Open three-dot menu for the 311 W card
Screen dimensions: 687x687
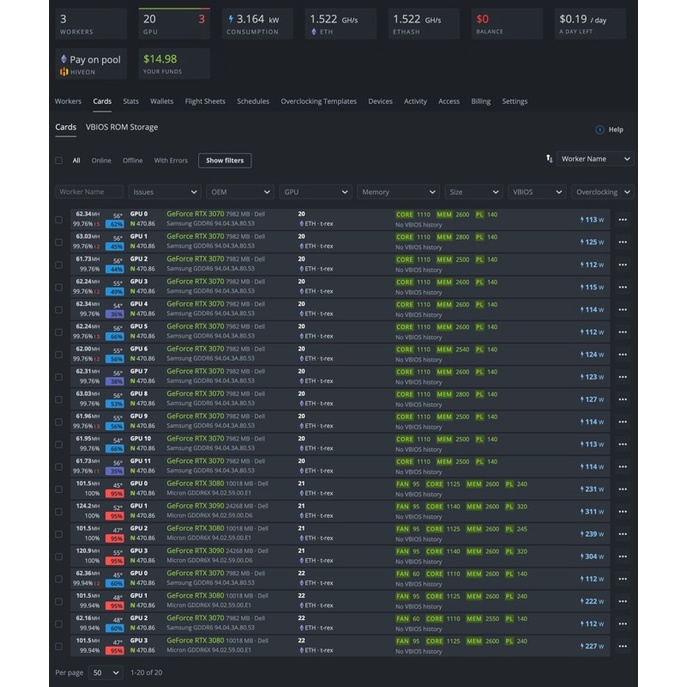[622, 511]
